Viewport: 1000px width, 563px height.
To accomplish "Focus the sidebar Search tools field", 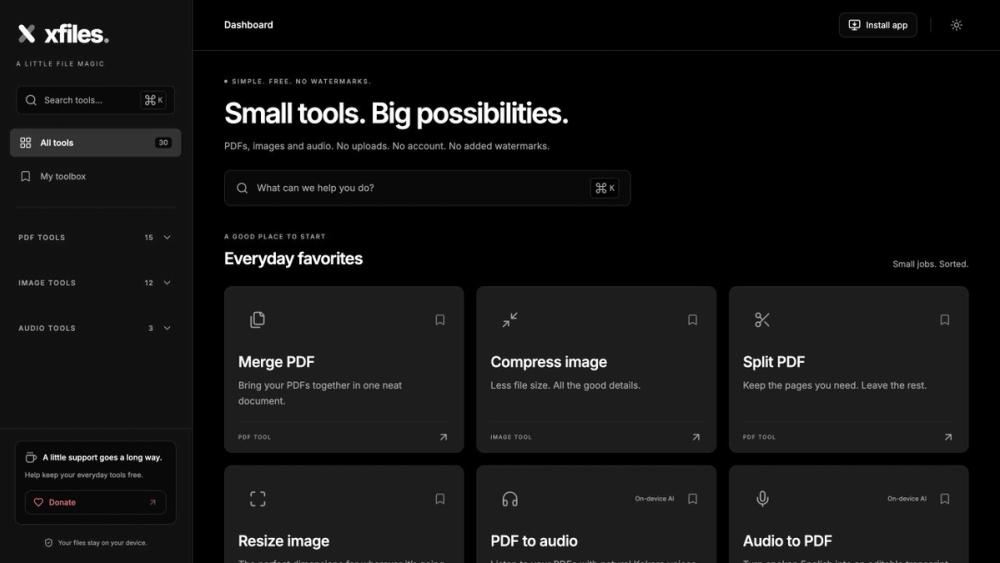I will coord(96,100).
